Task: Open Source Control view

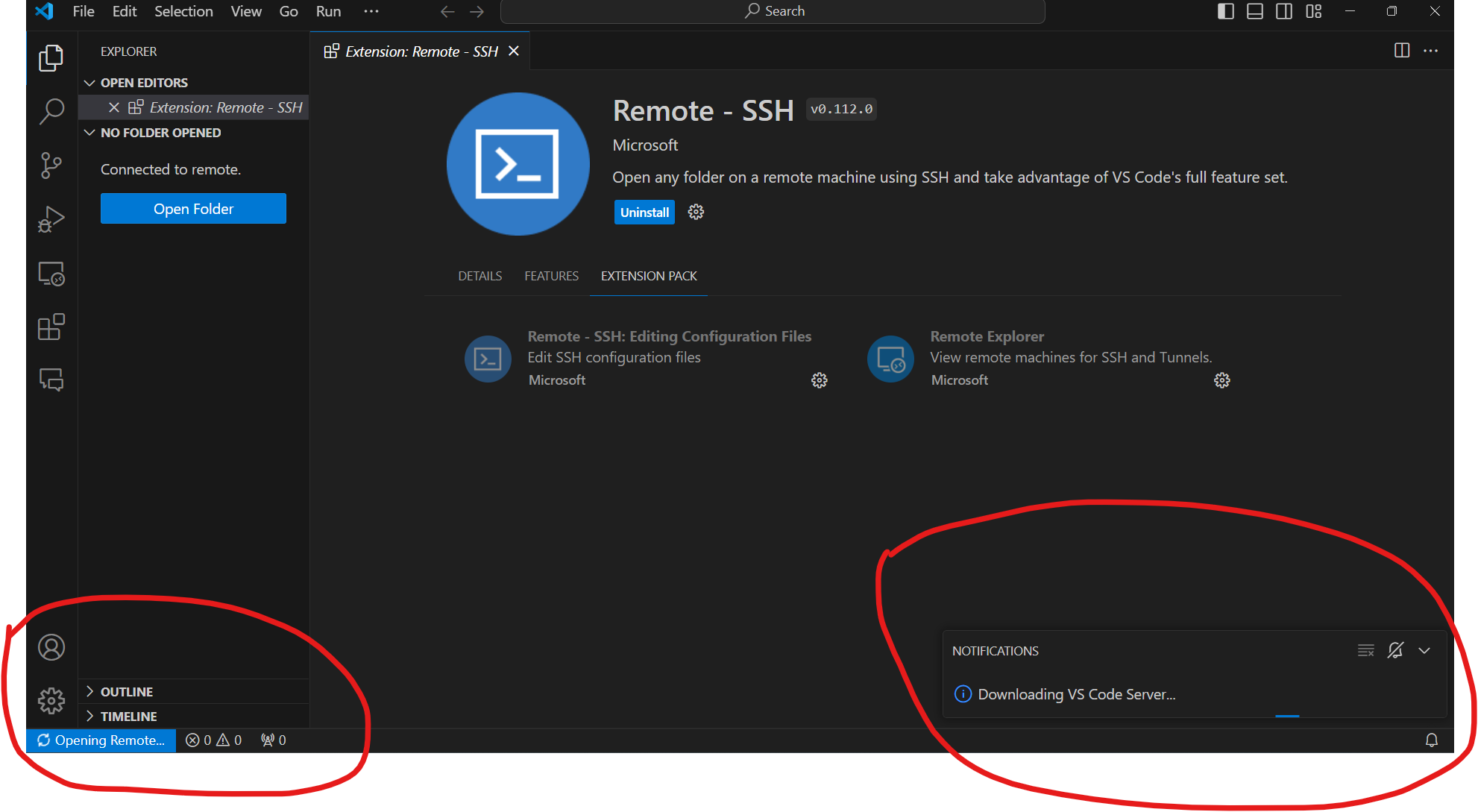Action: pos(51,166)
